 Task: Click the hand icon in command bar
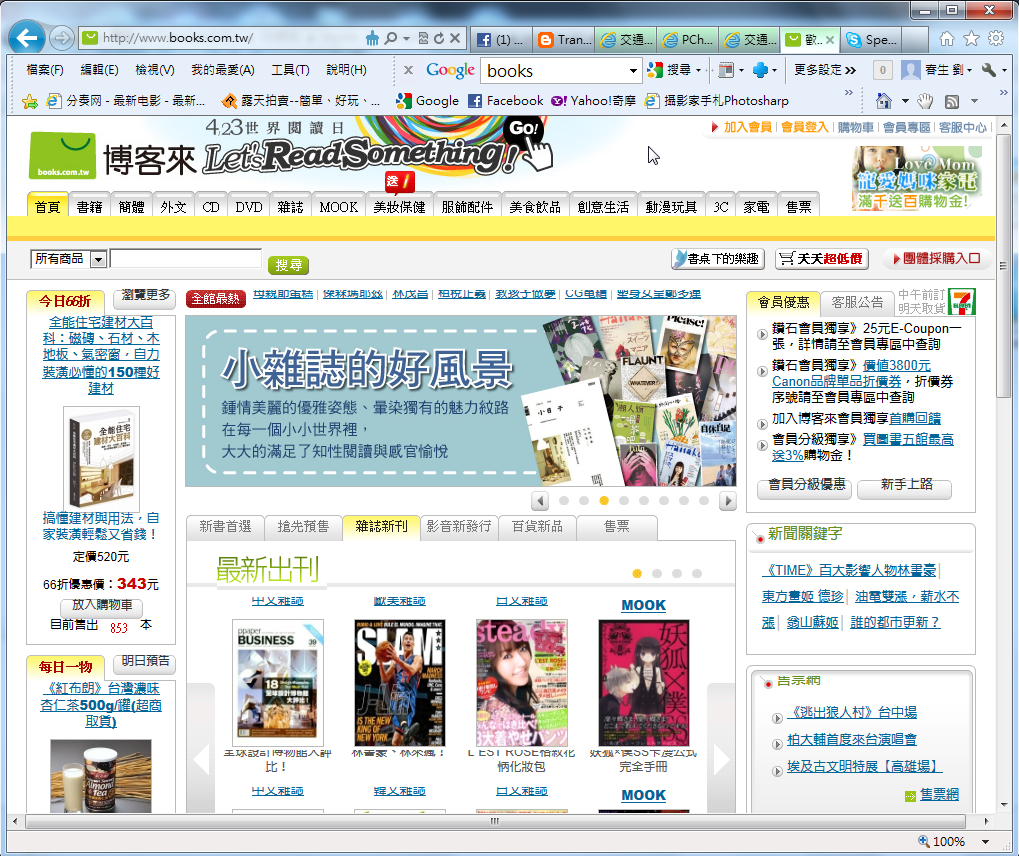click(925, 101)
